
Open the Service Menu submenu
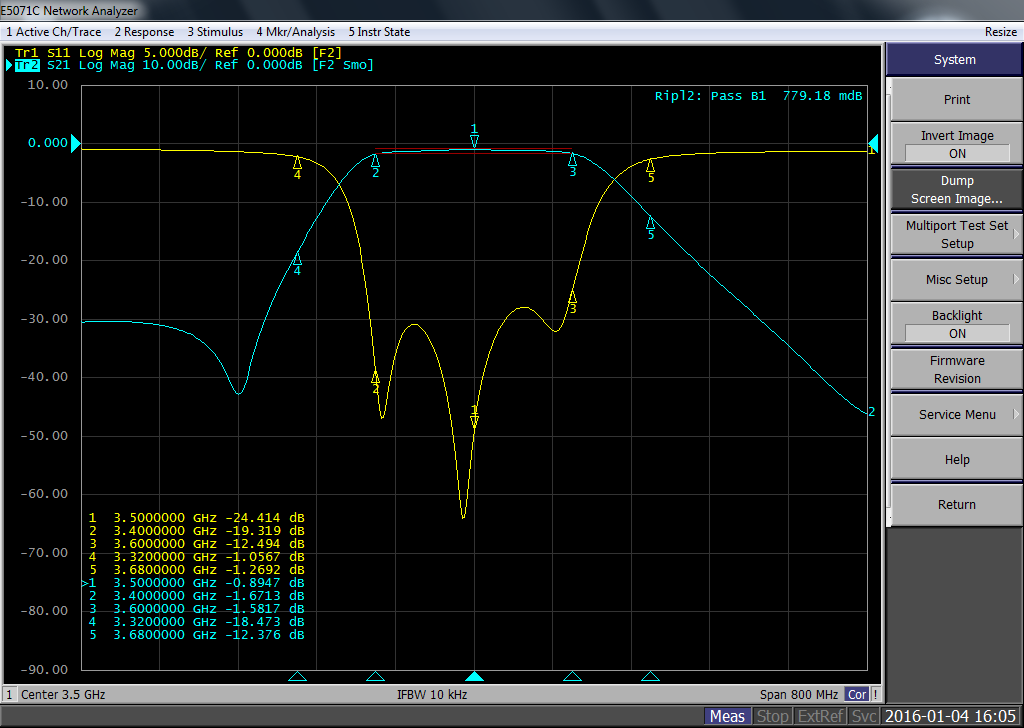click(x=956, y=415)
